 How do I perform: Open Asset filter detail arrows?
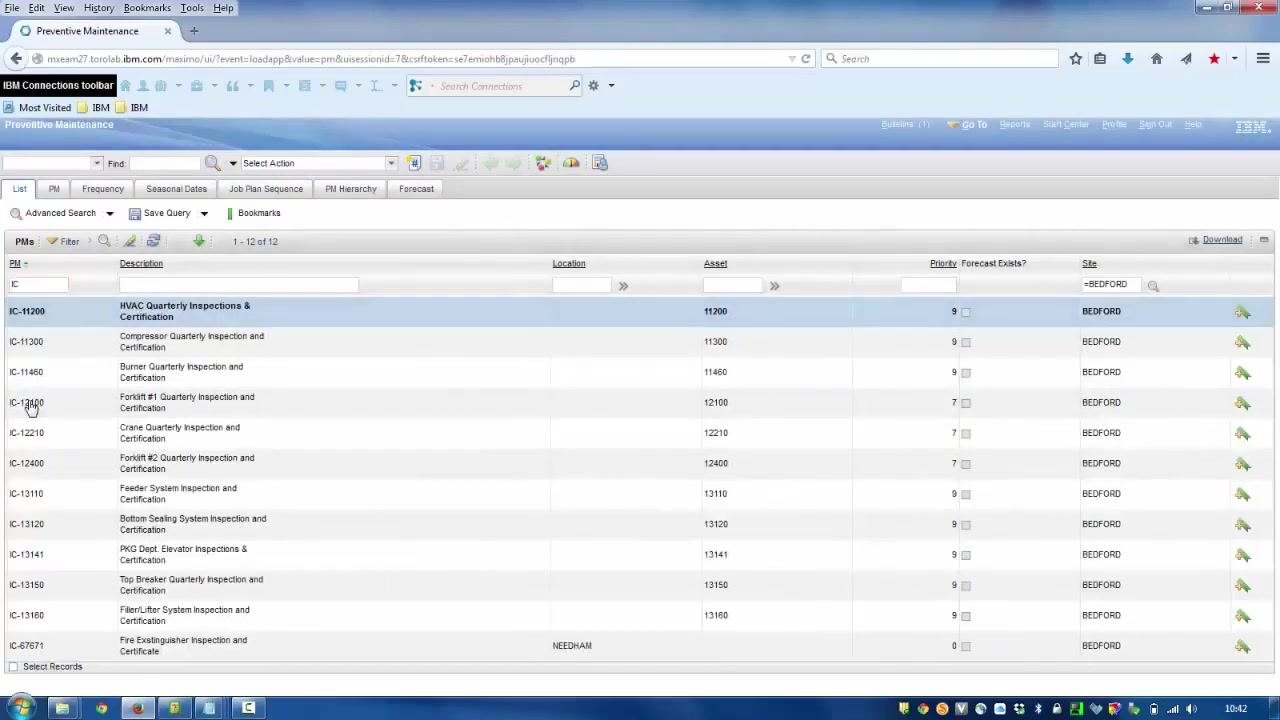(x=774, y=286)
